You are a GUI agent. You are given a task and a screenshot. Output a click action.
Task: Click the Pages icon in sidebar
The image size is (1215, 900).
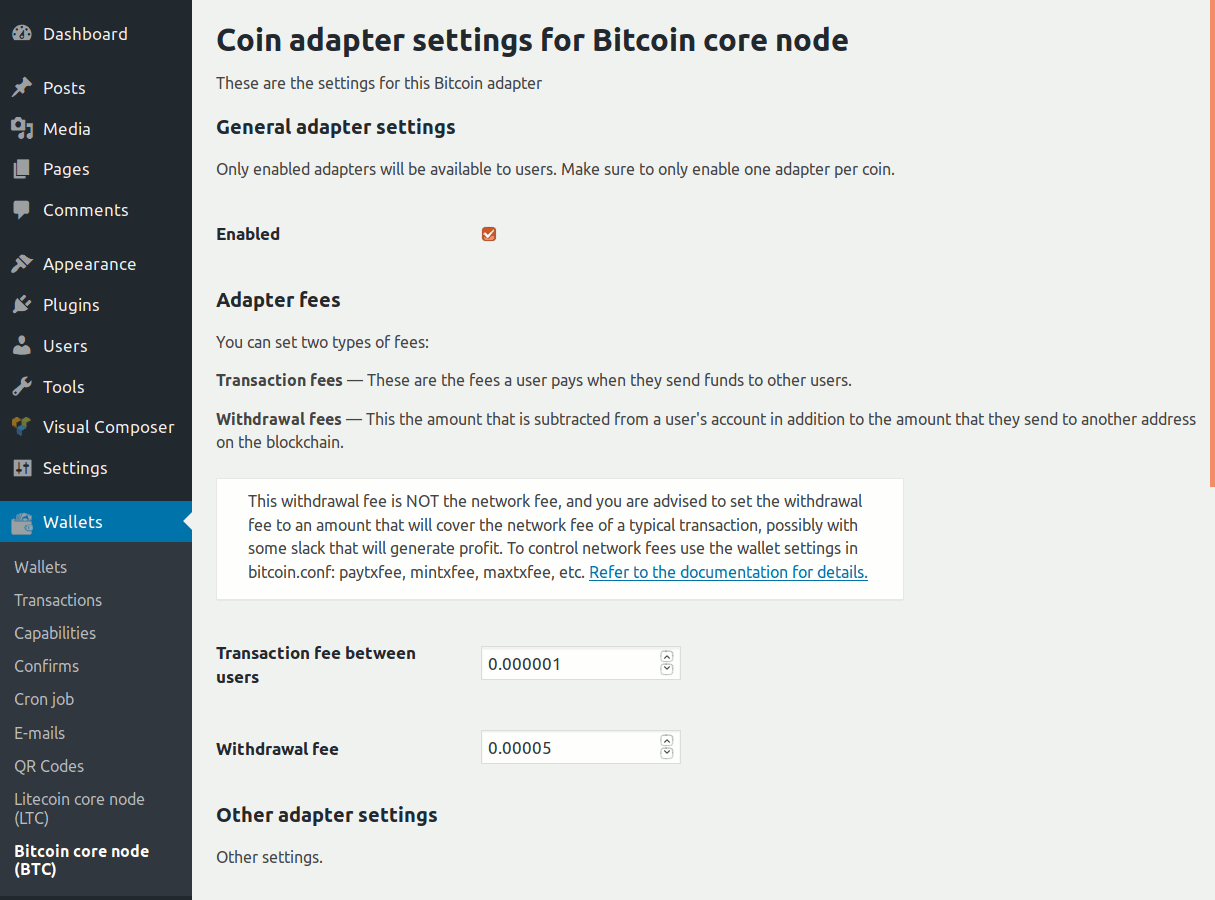22,170
